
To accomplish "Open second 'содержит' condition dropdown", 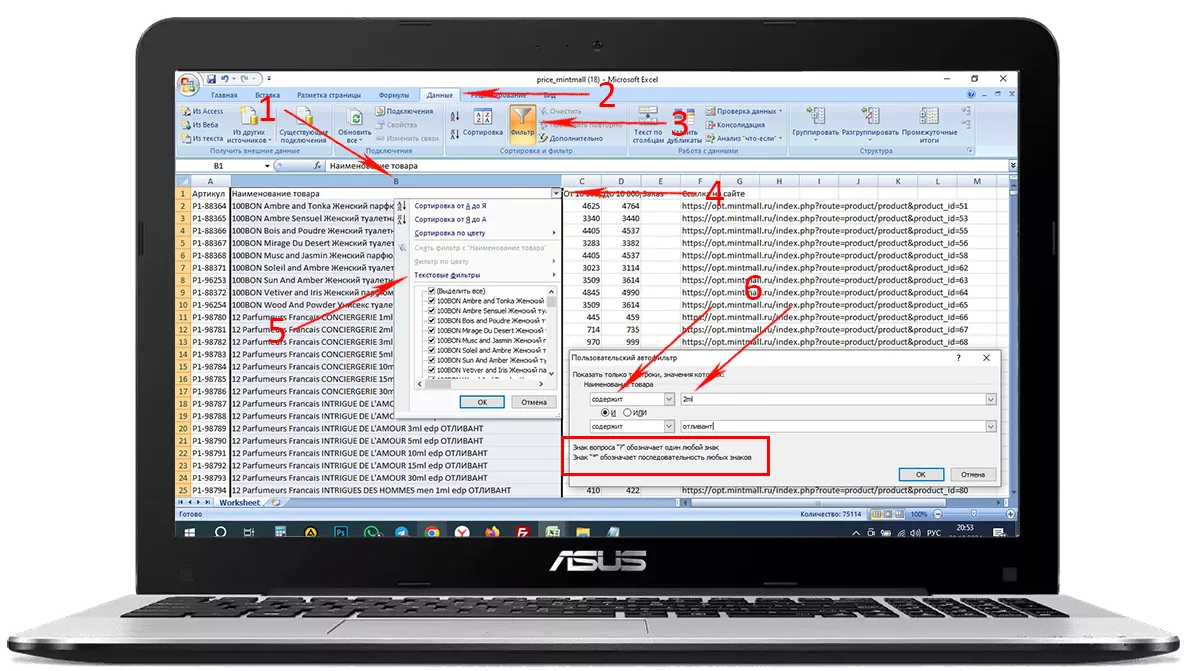I will pos(669,427).
